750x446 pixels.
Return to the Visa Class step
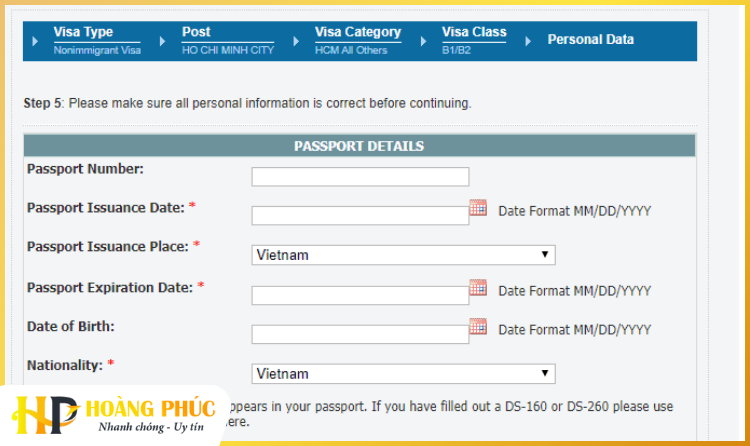(474, 33)
